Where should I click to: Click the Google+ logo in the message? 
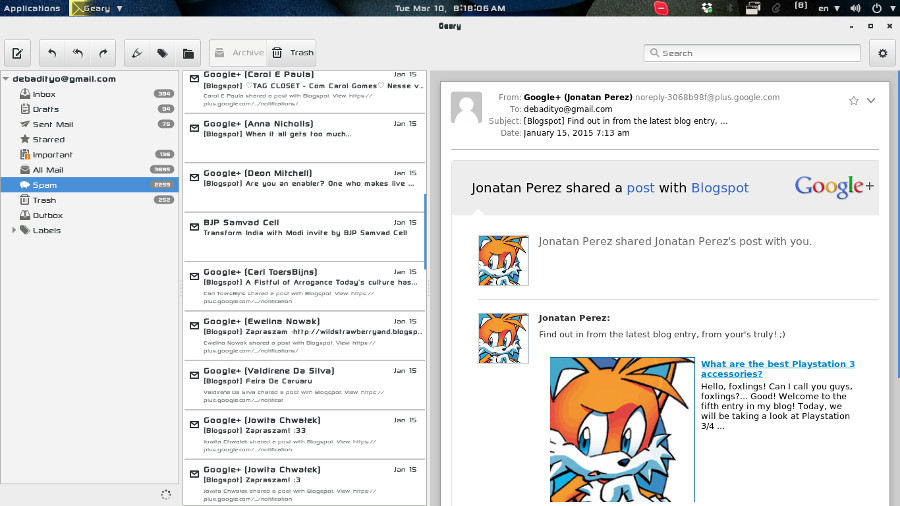835,186
